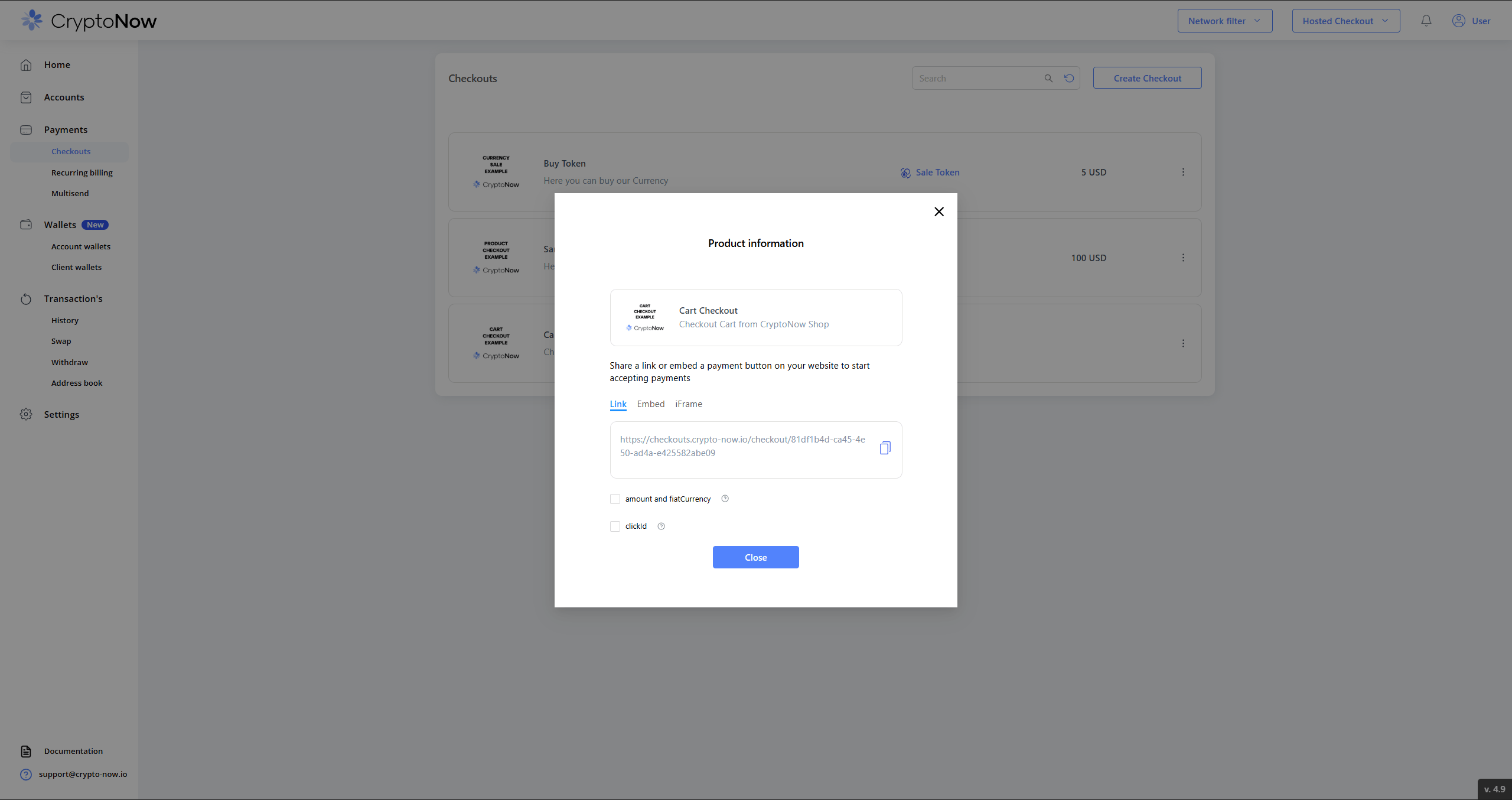The width and height of the screenshot is (1512, 800).
Task: Click the refresh checkouts icon
Action: 1069,78
